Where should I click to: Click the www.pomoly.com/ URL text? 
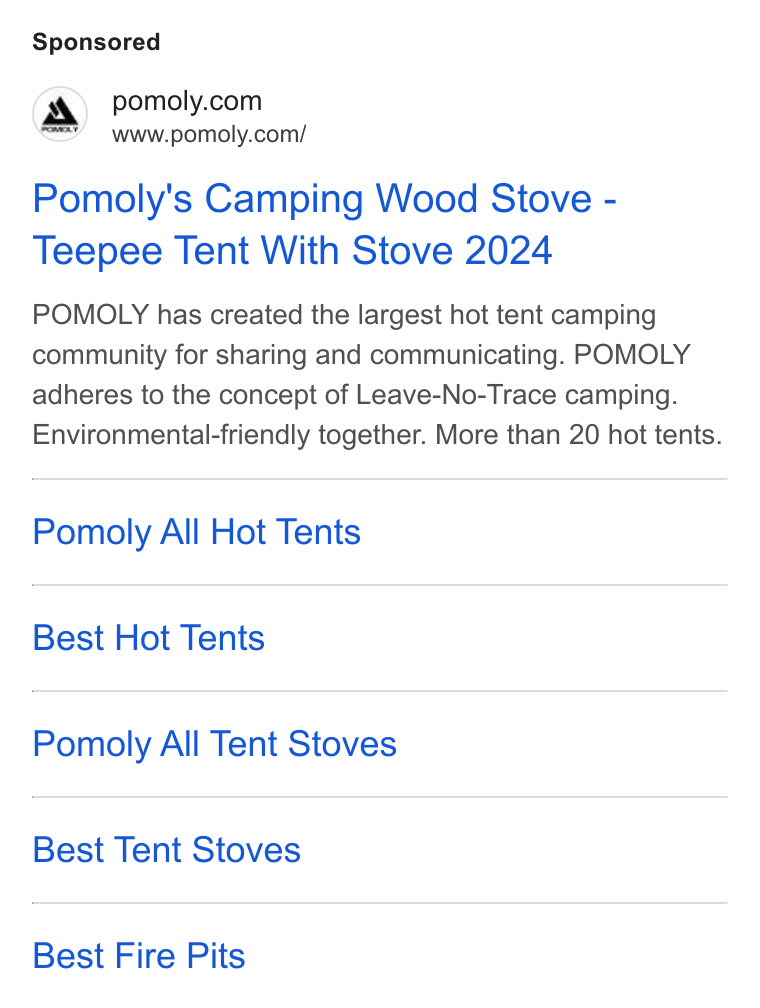point(209,134)
